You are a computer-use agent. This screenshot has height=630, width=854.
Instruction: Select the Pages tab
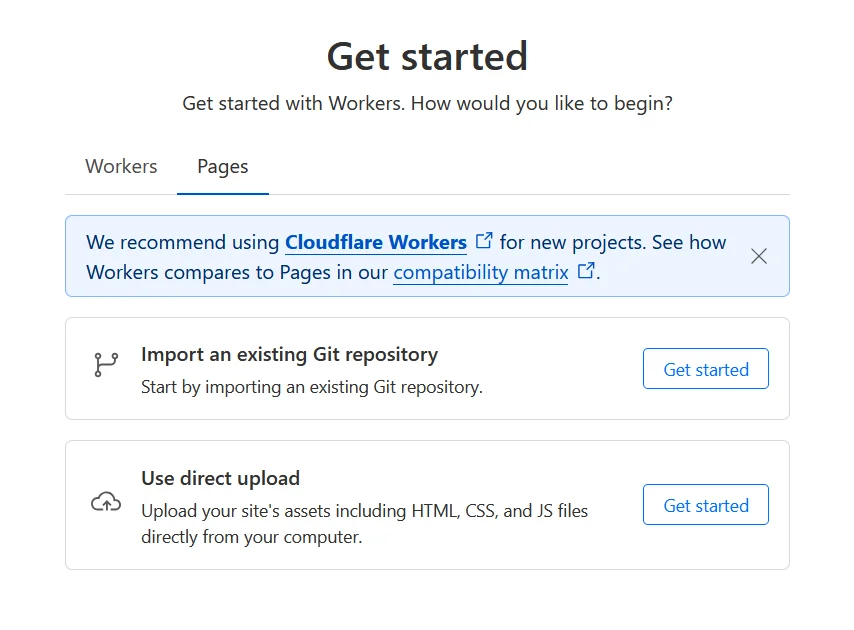click(x=222, y=166)
